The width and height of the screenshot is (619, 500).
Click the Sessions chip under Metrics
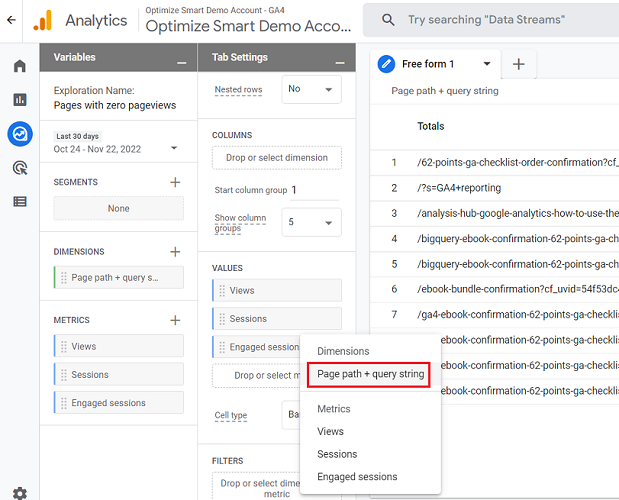tap(118, 375)
